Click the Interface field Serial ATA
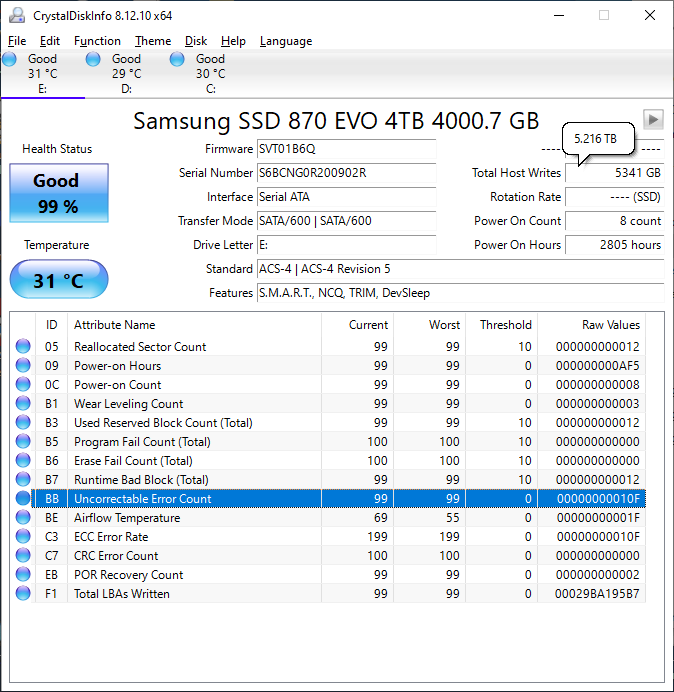 346,197
